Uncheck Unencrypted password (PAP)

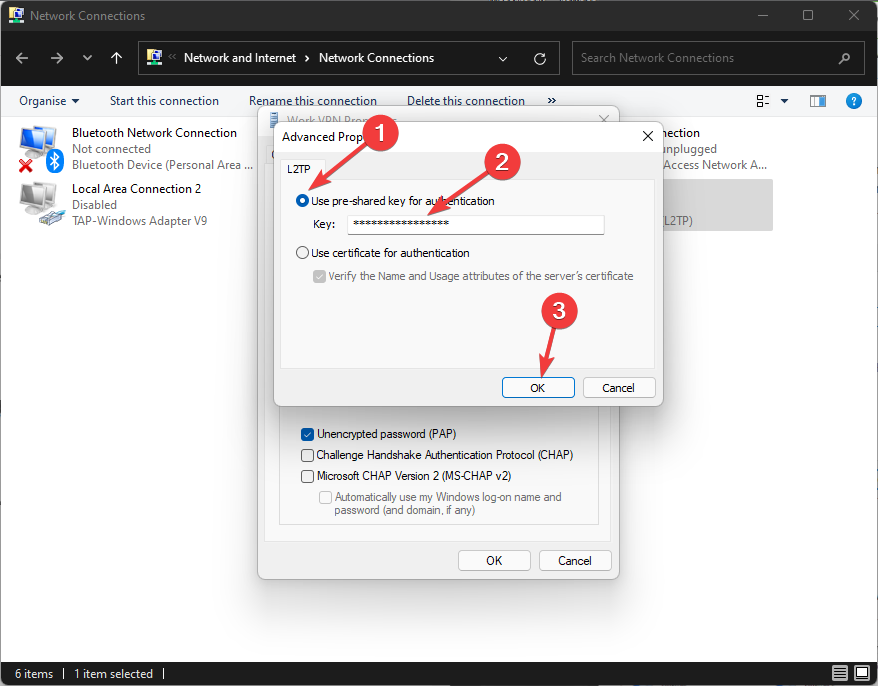(308, 435)
